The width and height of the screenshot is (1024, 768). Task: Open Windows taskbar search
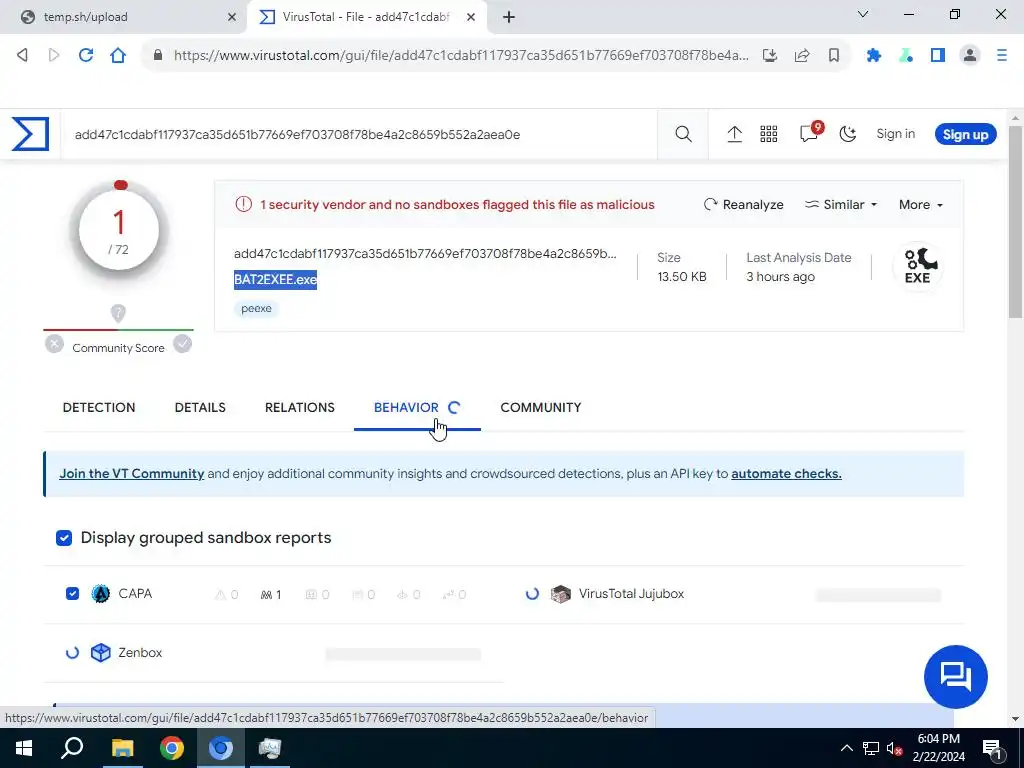tap(72, 748)
